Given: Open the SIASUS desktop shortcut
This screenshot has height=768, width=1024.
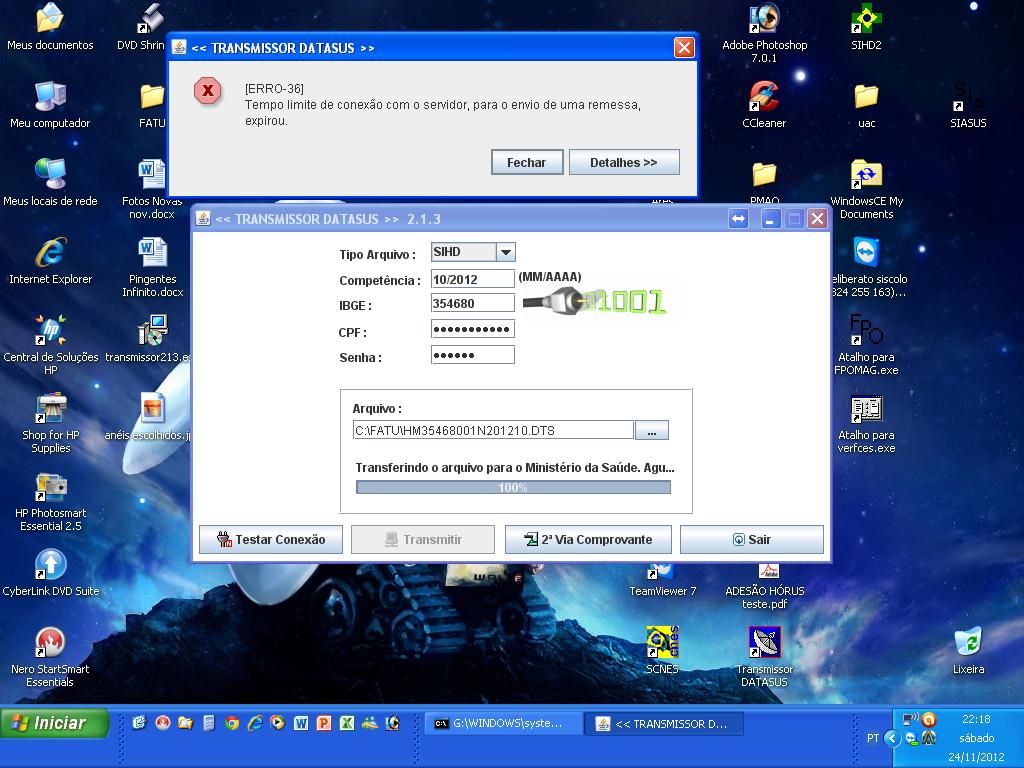Looking at the screenshot, I should [967, 98].
